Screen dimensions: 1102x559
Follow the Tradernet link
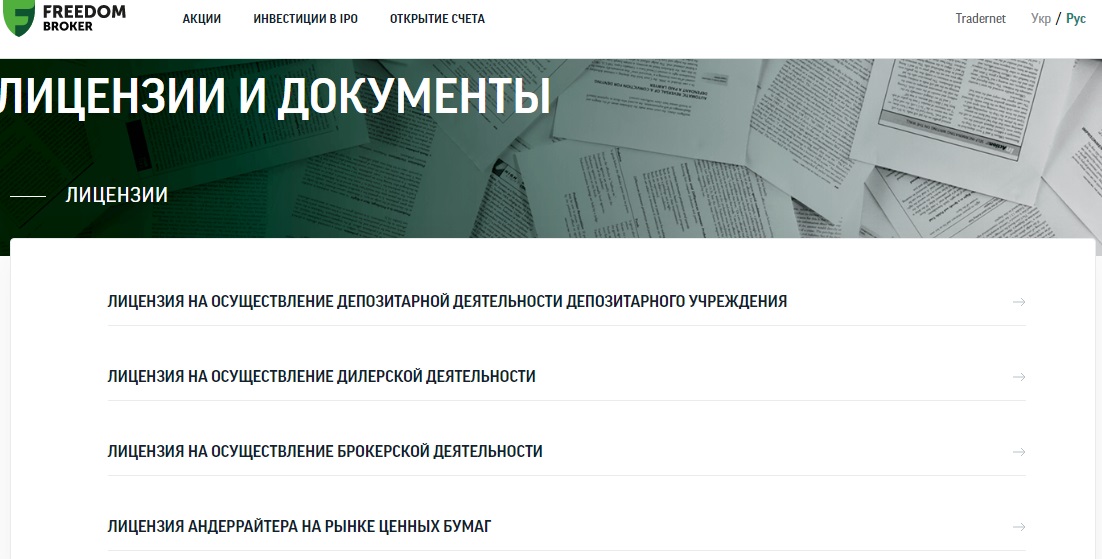980,19
